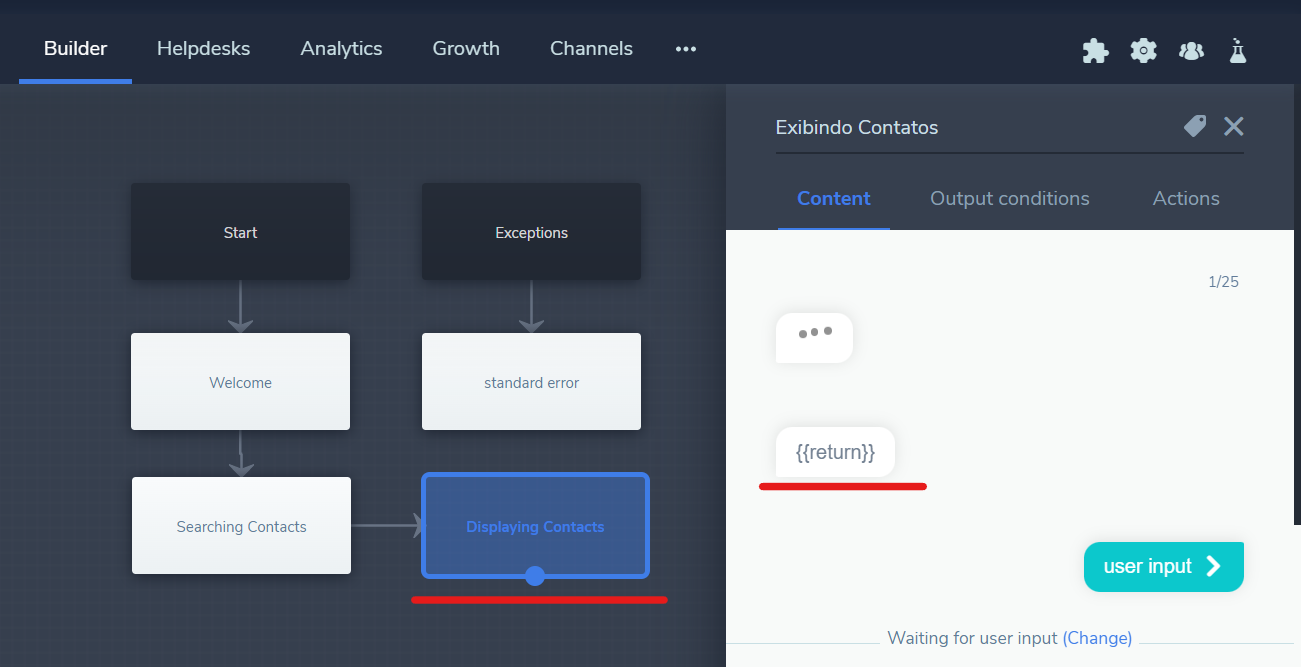Click the Change link for user input
Image resolution: width=1301 pixels, height=667 pixels.
[x=1097, y=638]
